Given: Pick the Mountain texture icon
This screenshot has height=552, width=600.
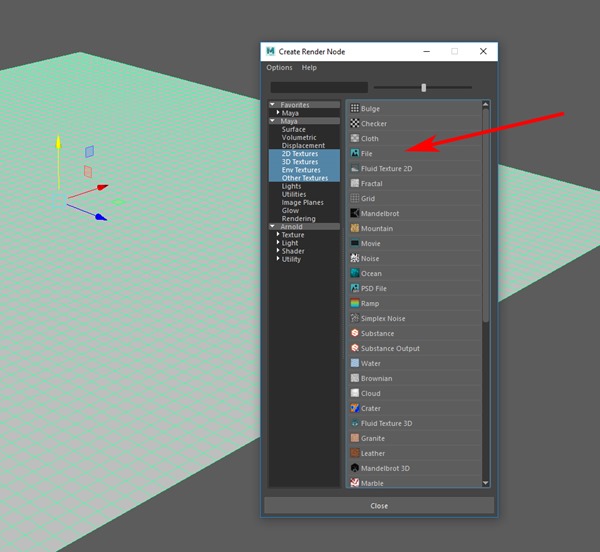Looking at the screenshot, I should [355, 228].
